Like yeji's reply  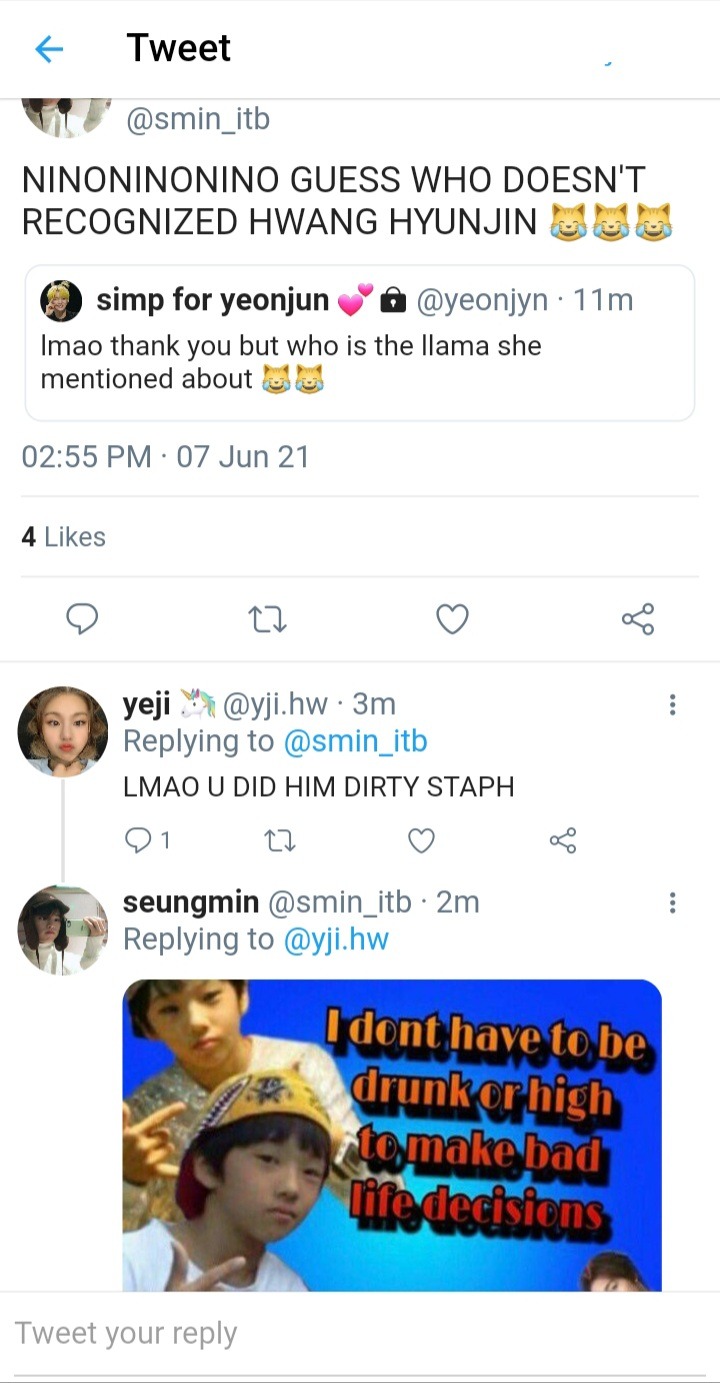click(x=422, y=841)
